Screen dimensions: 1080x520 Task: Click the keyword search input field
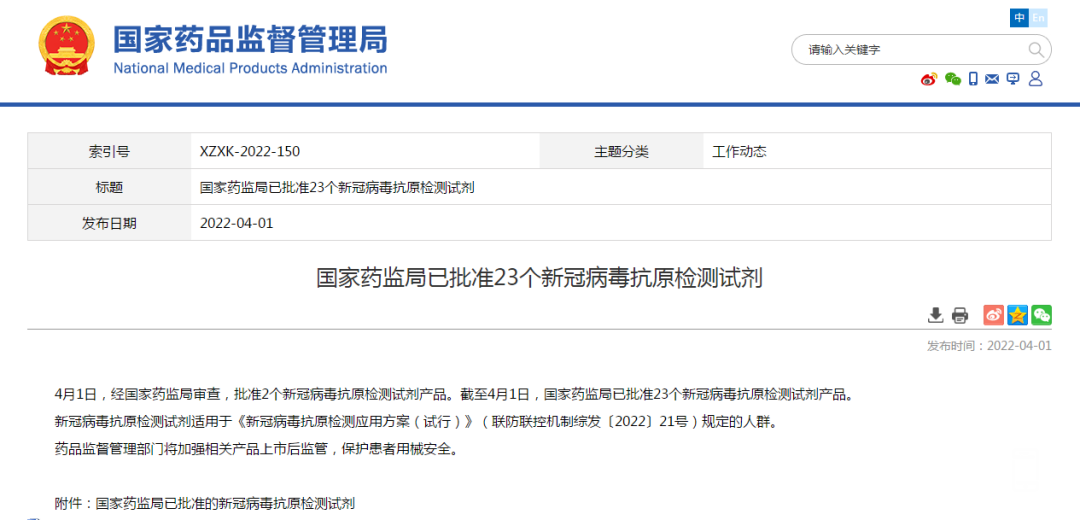point(910,50)
